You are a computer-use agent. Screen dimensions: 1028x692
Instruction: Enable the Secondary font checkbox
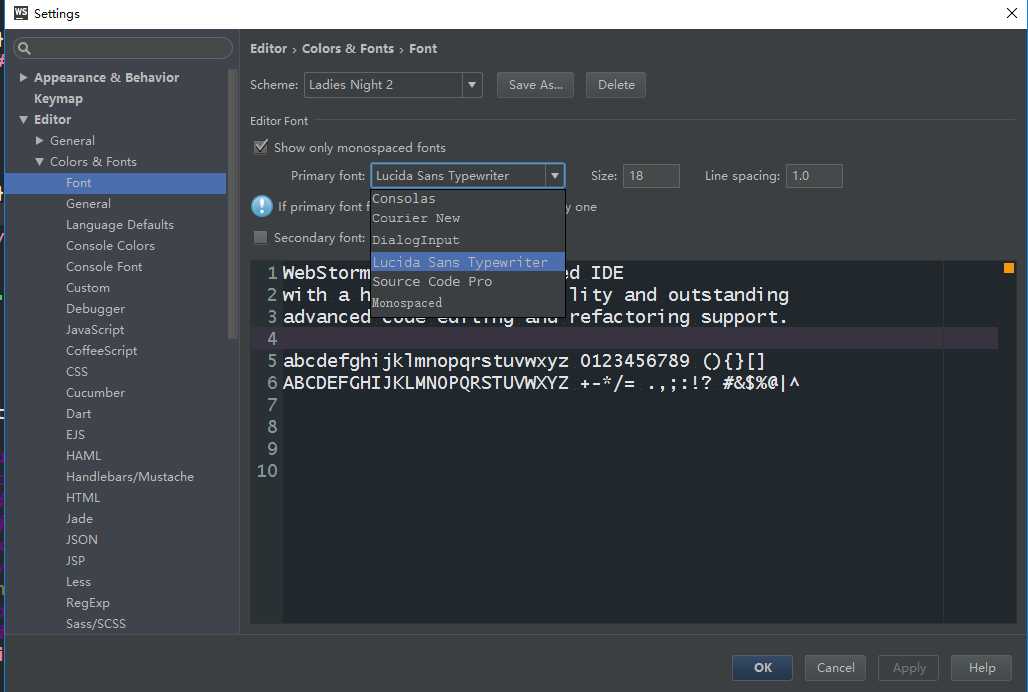click(260, 237)
